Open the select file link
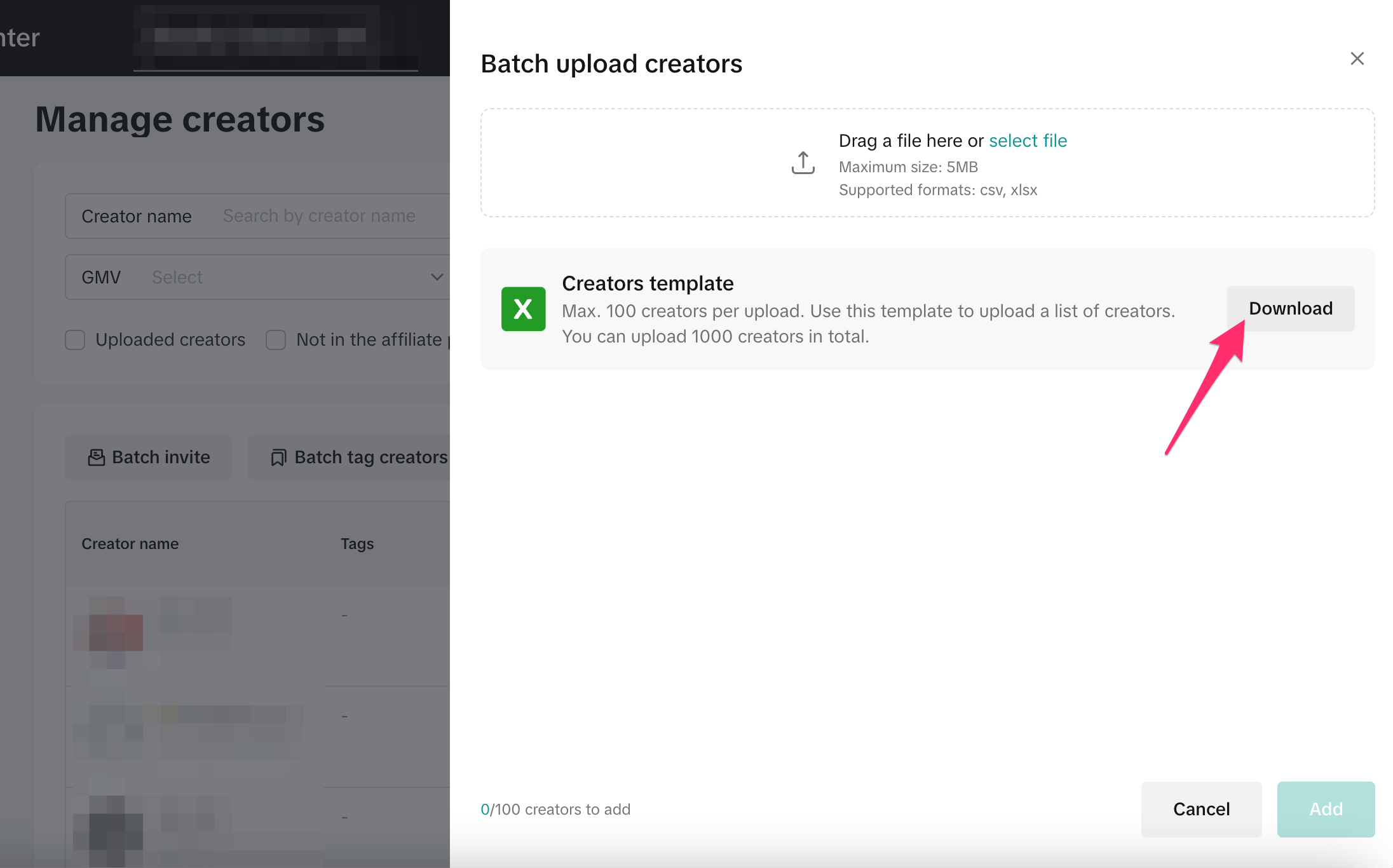This screenshot has width=1393, height=868. (1028, 140)
